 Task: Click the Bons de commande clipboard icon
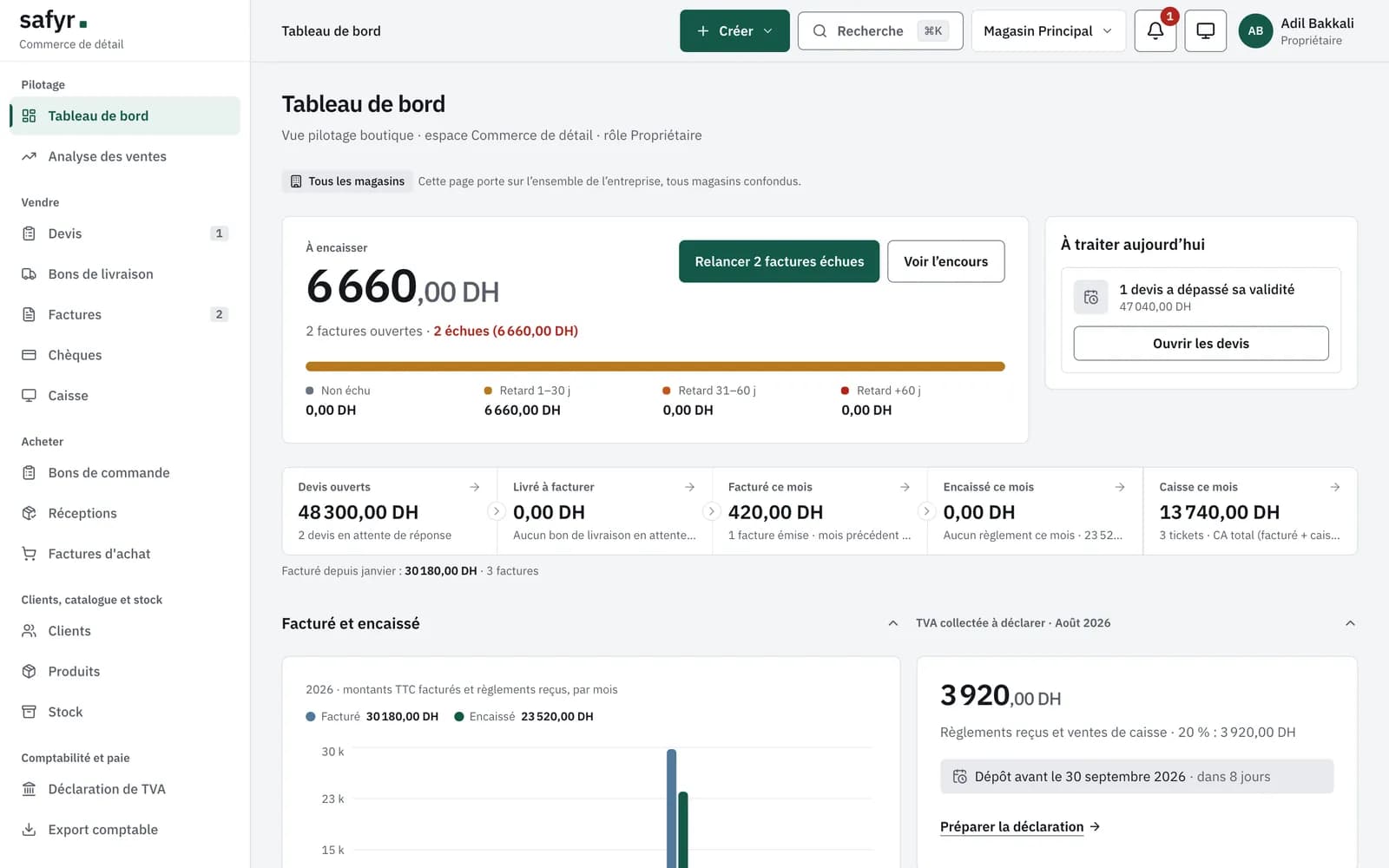[29, 473]
